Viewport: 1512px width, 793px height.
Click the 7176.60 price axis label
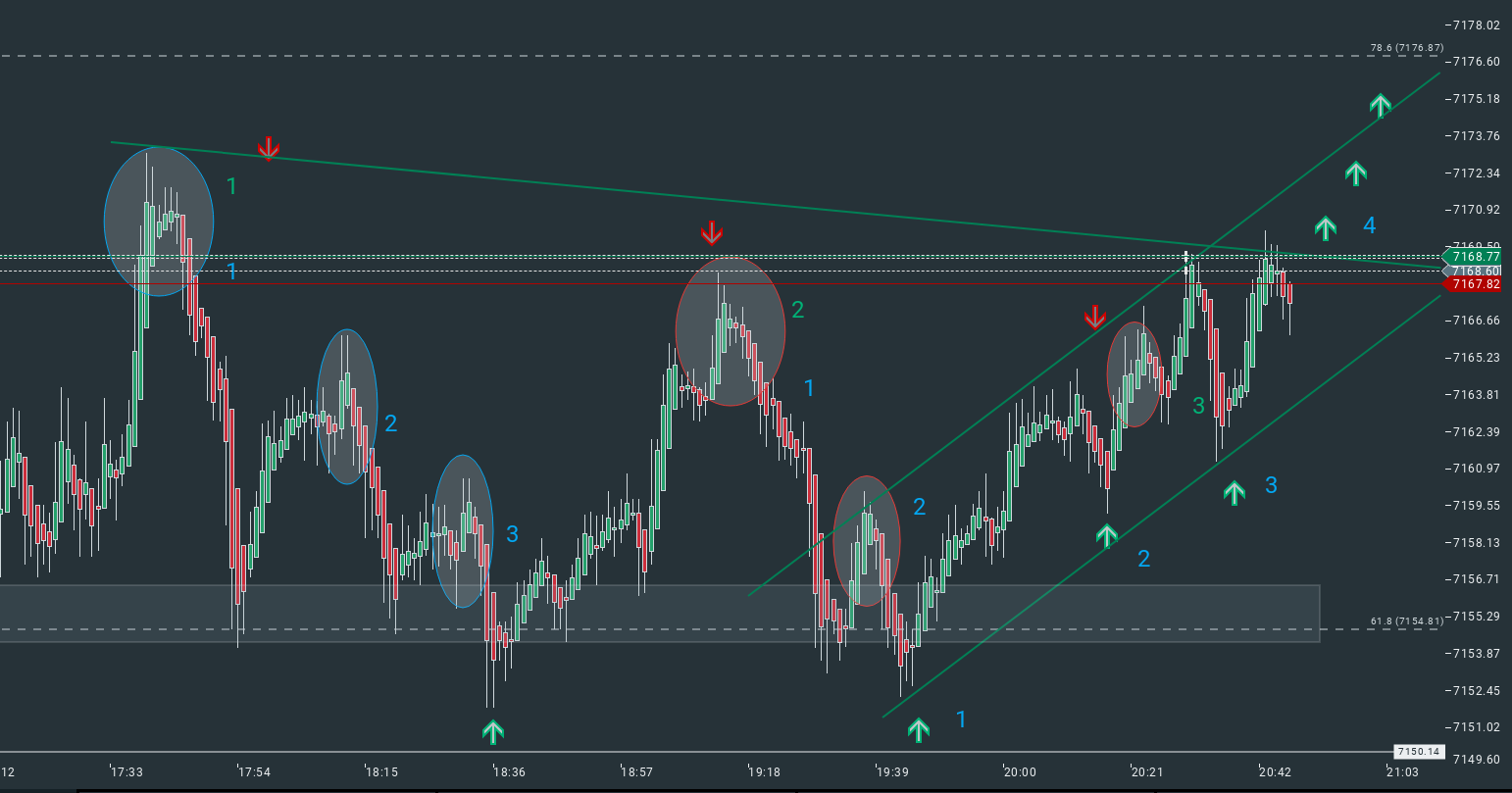tap(1479, 62)
